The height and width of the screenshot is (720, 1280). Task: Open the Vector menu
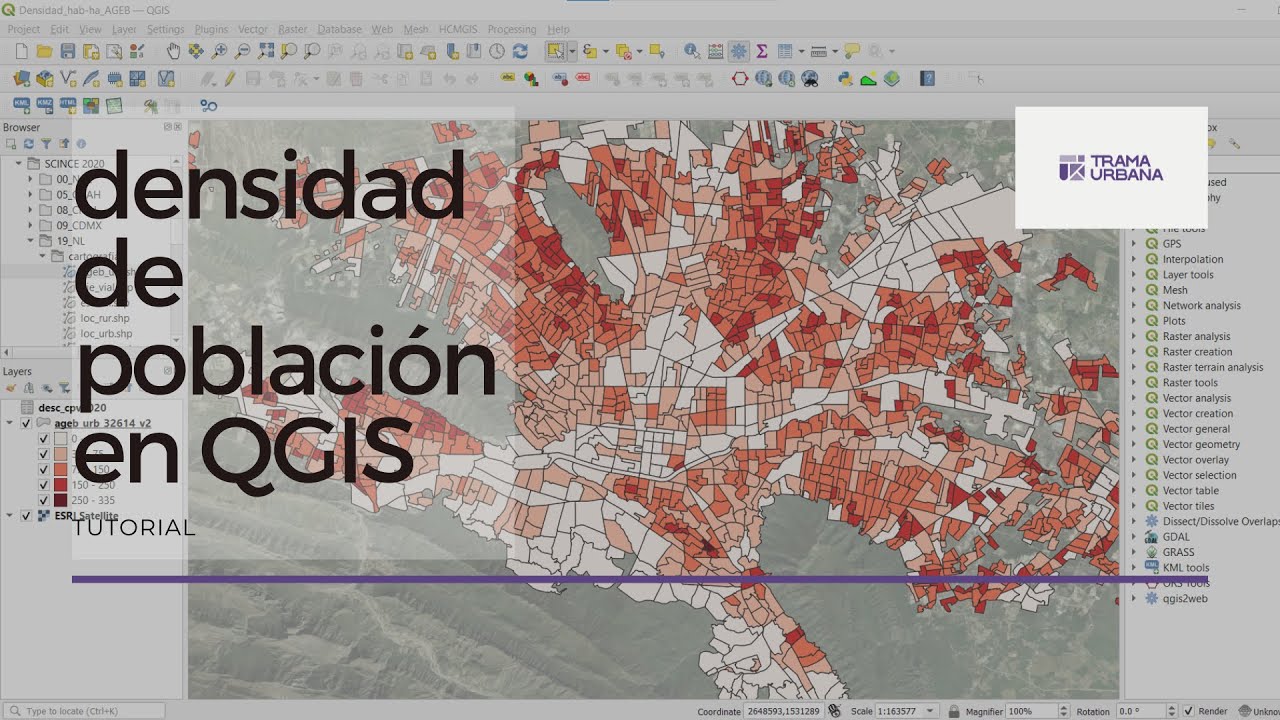coord(252,29)
